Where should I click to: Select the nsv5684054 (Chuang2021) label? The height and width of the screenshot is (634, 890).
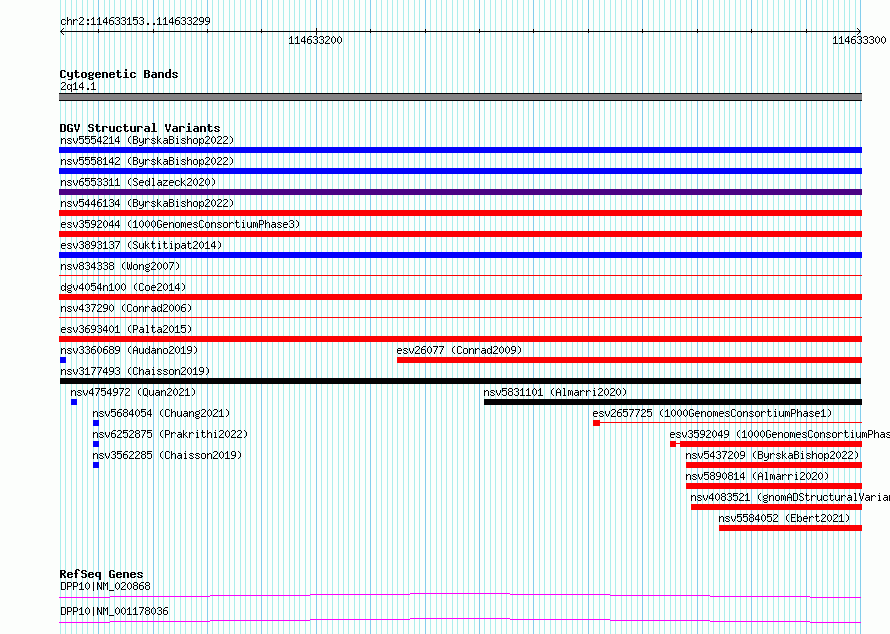[x=161, y=413]
